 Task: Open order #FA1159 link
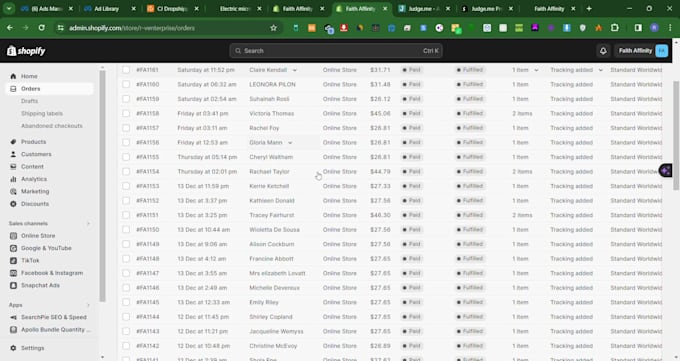click(x=148, y=99)
